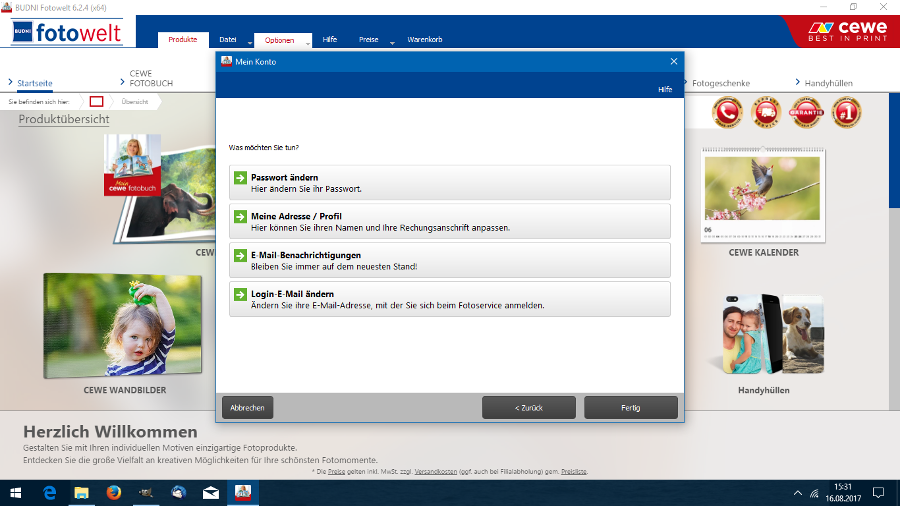Open the Warenkorb menu item
This screenshot has height=506, width=900.
(425, 40)
